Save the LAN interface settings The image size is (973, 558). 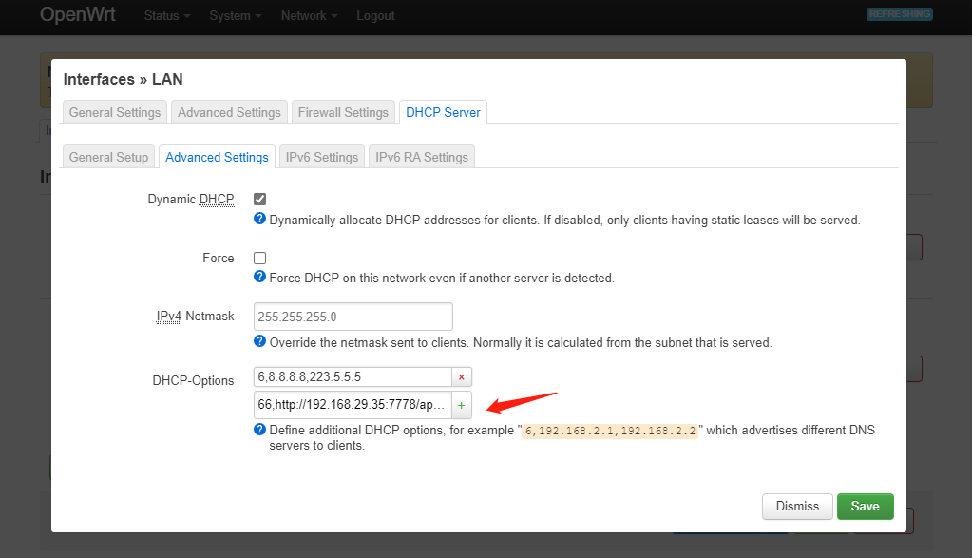click(865, 506)
